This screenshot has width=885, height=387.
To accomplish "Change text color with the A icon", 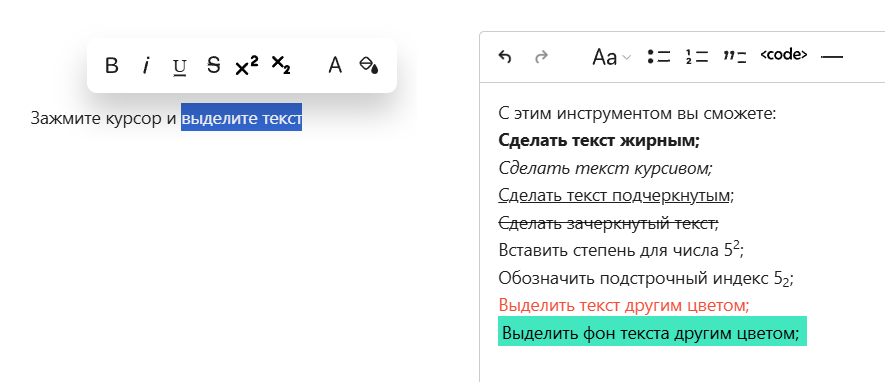I will [x=335, y=65].
